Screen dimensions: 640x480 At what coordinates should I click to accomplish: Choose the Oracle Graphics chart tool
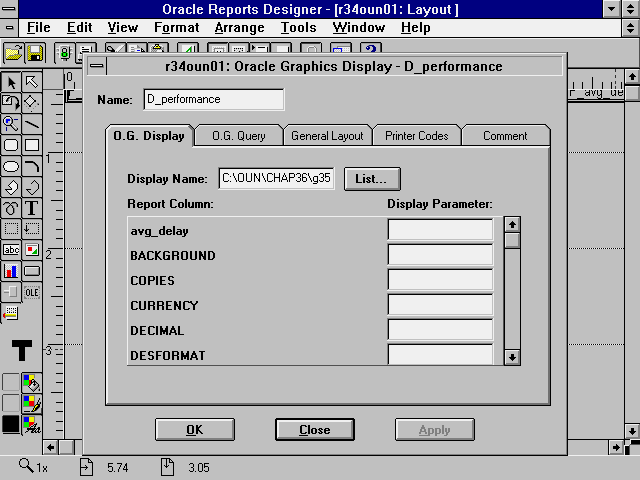pyautogui.click(x=11, y=271)
